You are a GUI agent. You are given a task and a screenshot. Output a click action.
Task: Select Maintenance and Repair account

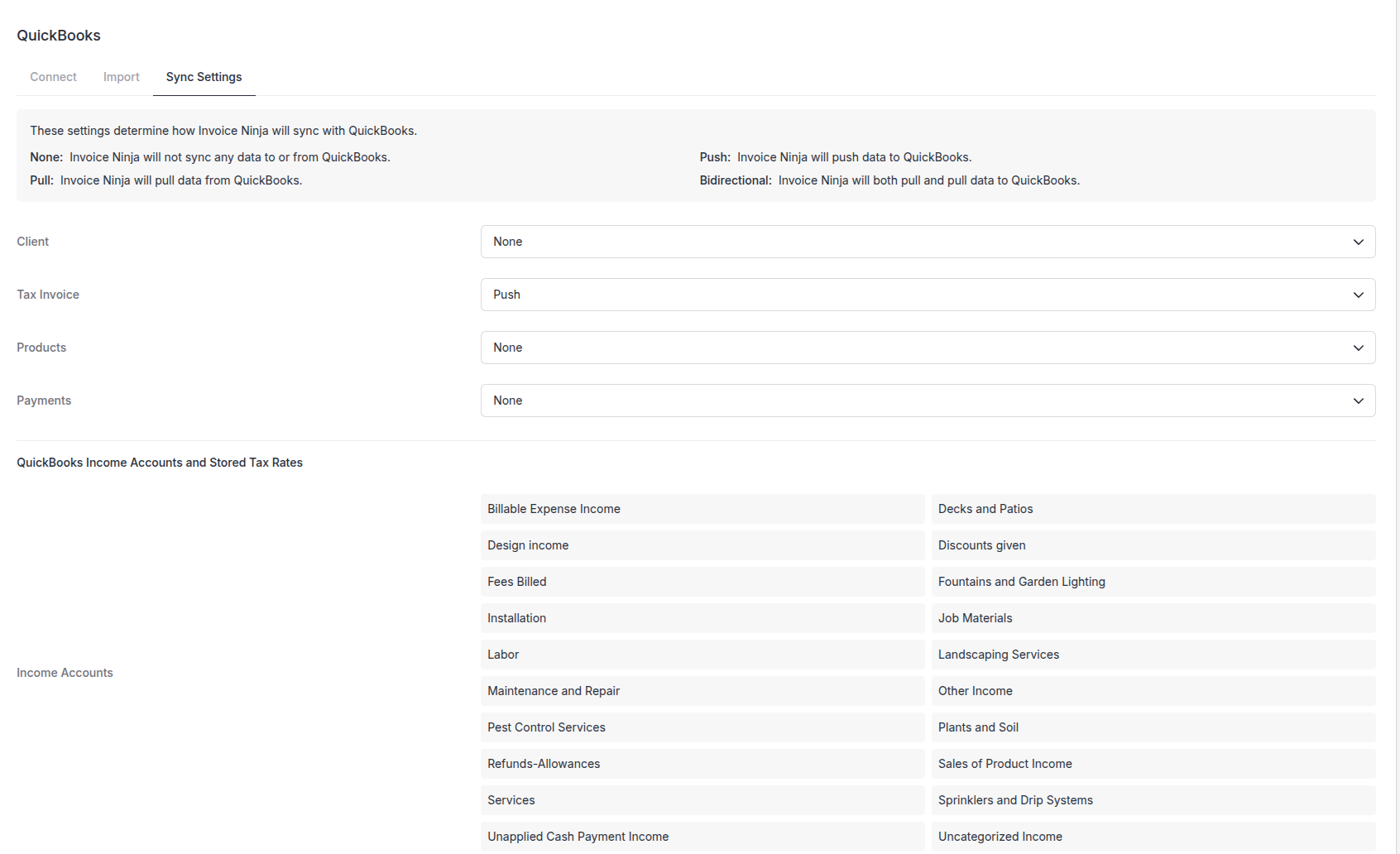pyautogui.click(x=702, y=691)
